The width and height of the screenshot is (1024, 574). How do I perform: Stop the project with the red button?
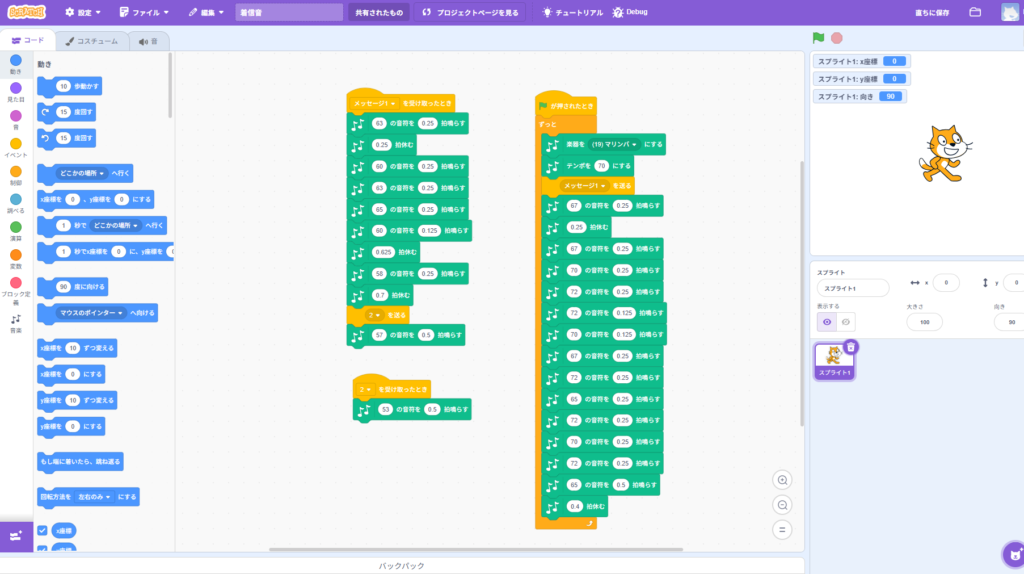click(837, 38)
